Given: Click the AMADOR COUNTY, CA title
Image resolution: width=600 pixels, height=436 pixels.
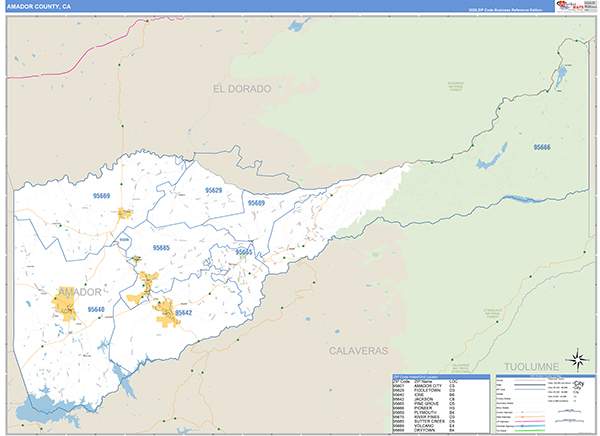Looking at the screenshot, I should (39, 7).
